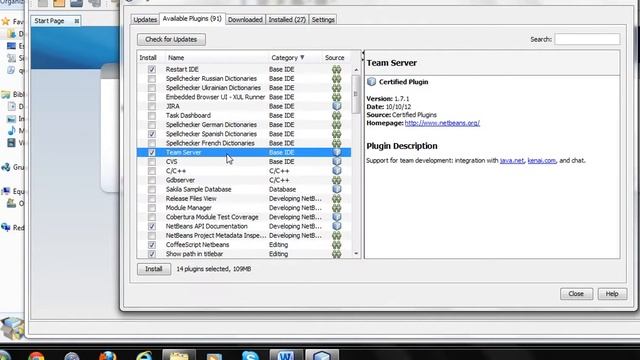Select the NetBeans Project Metadata Inspector row
Screen dimensions: 640x360
click(244, 235)
